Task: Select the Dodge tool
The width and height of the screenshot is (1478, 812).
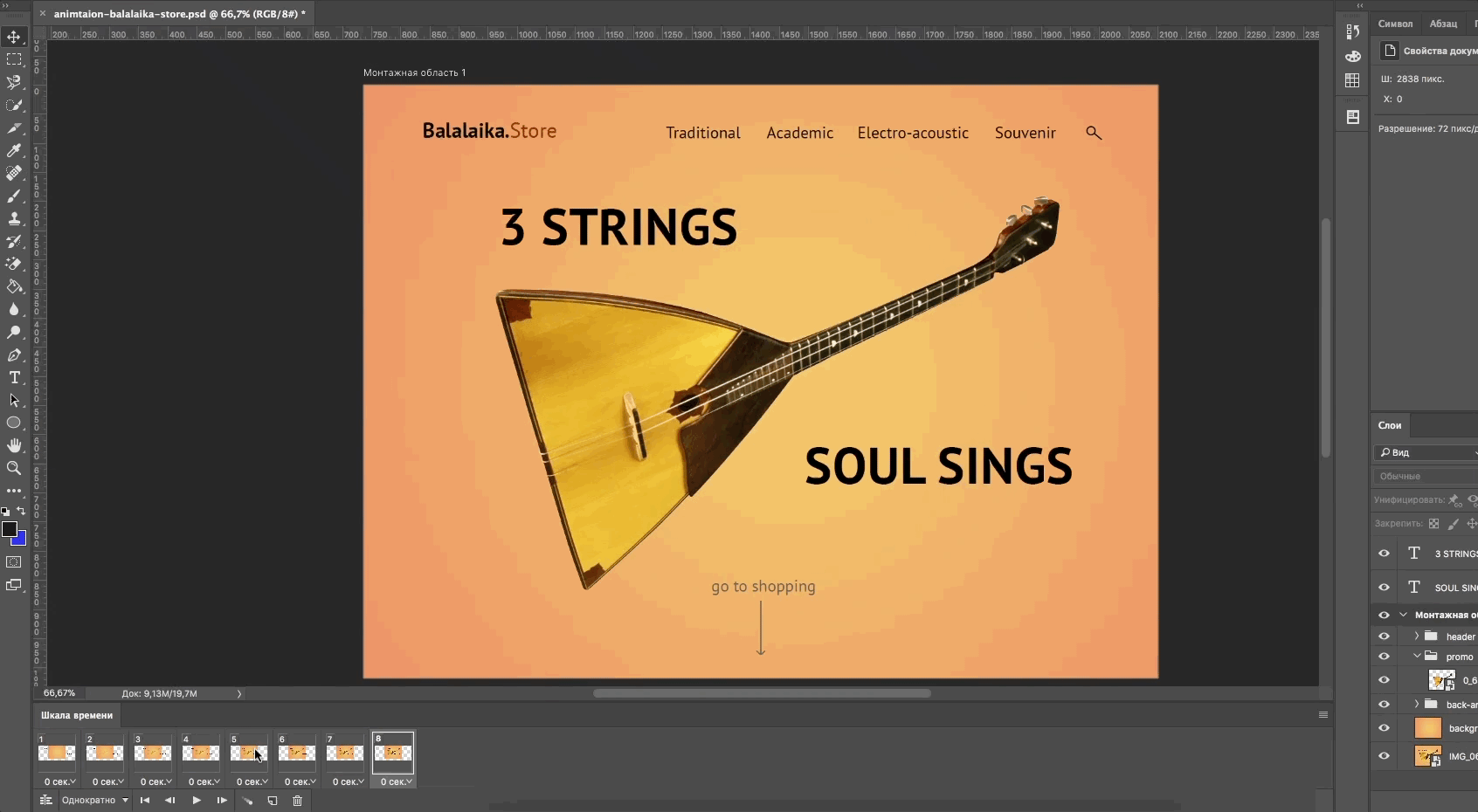Action: coord(14,332)
